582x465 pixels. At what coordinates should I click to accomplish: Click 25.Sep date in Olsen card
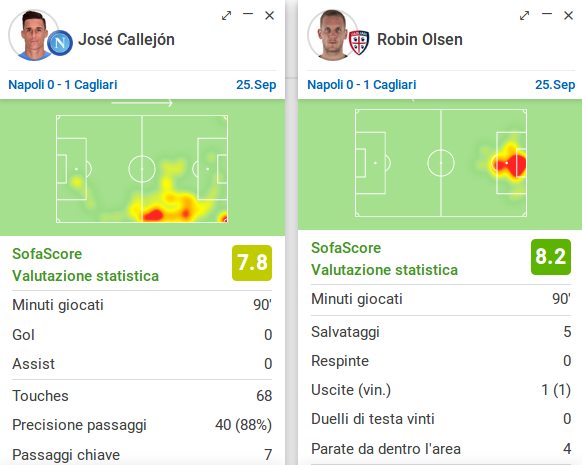tap(555, 85)
